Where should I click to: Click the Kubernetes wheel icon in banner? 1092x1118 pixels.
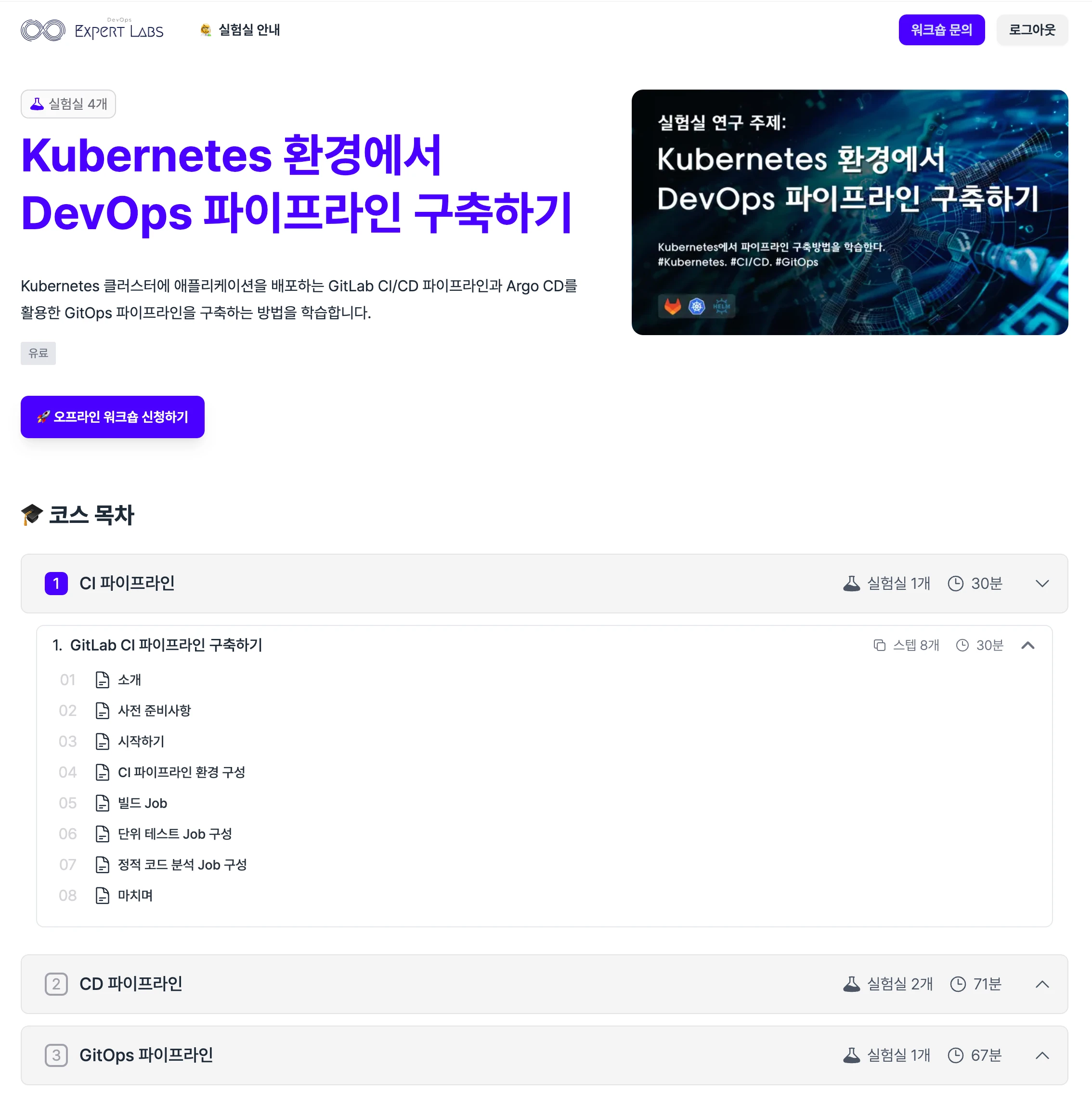696,306
